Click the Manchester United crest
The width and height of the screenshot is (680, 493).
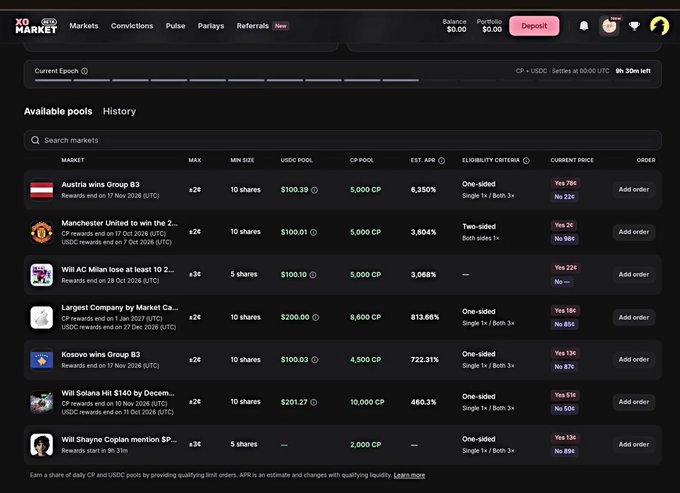coord(42,232)
